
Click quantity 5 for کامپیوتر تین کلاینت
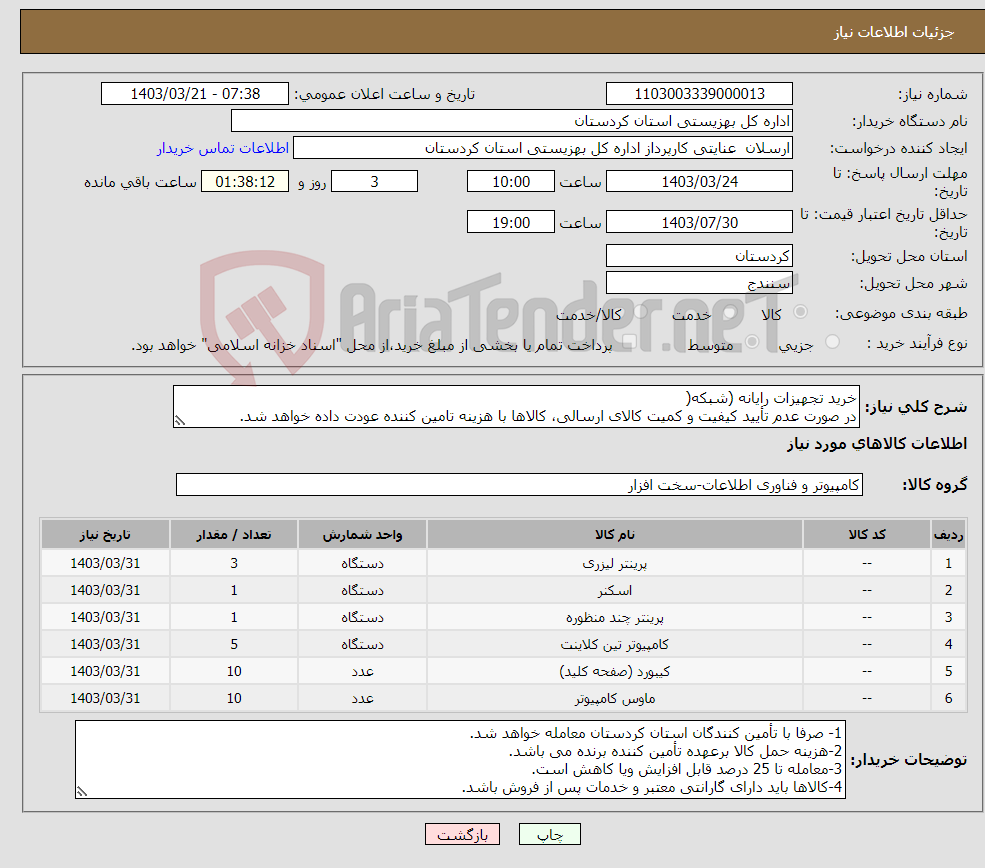(x=234, y=644)
